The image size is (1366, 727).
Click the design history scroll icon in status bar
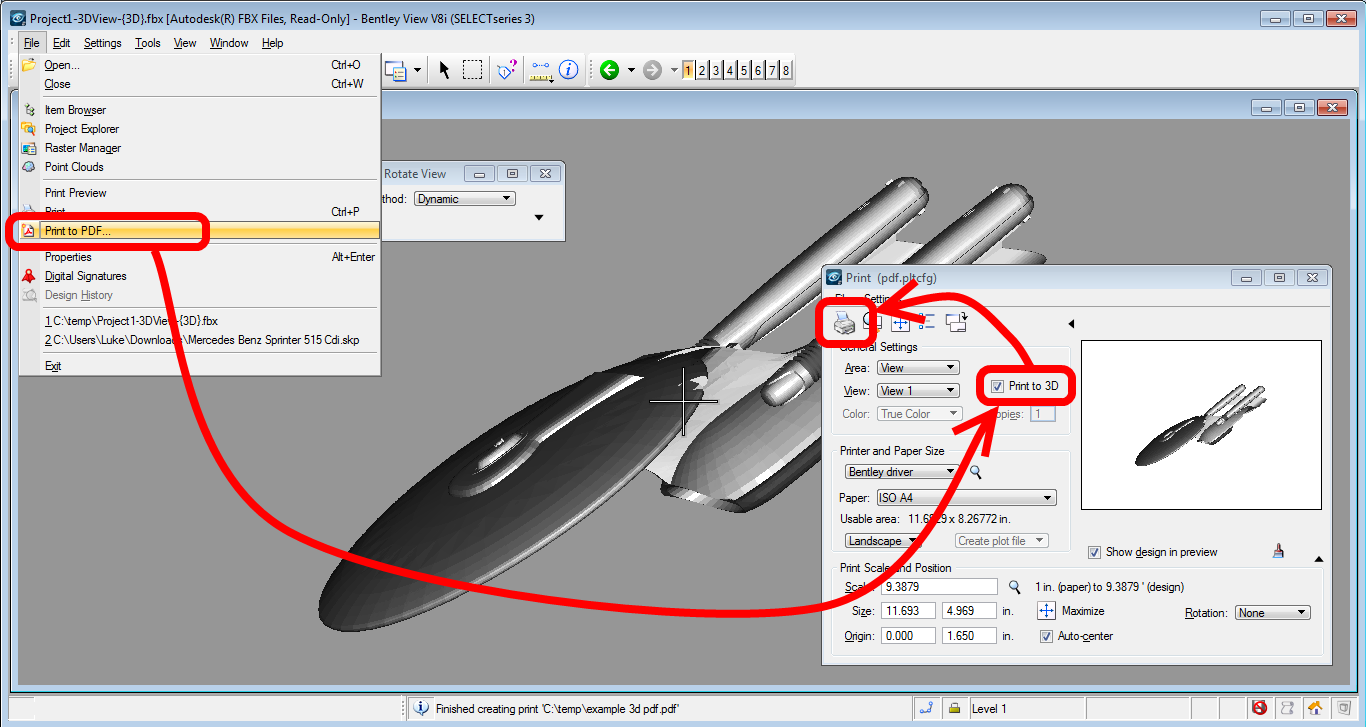pyautogui.click(x=1288, y=708)
